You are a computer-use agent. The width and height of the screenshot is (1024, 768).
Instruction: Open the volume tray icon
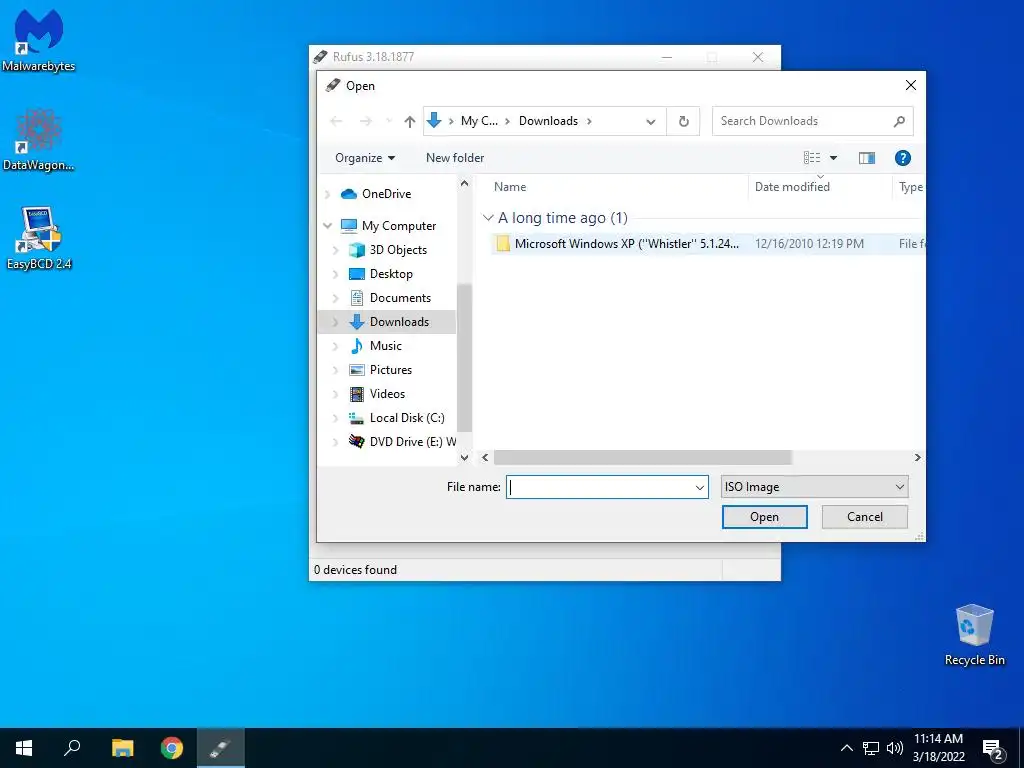coord(895,748)
